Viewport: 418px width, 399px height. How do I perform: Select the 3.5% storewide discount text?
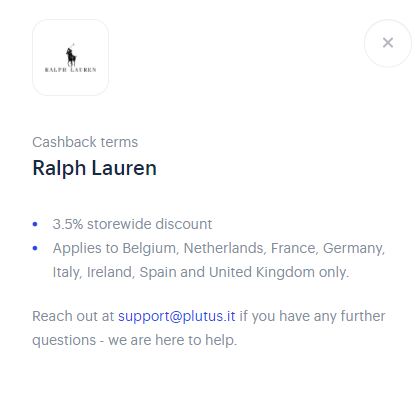132,224
